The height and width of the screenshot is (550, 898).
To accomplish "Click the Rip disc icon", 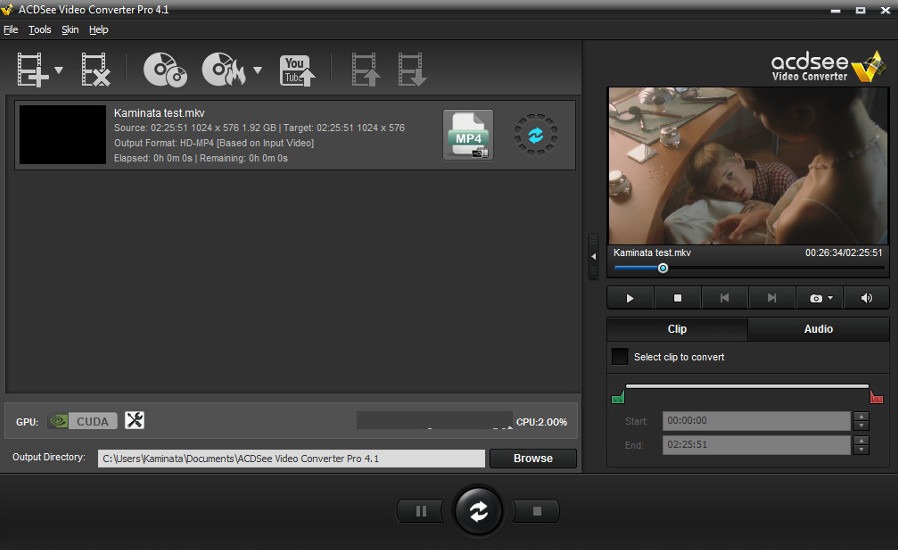I will click(165, 70).
